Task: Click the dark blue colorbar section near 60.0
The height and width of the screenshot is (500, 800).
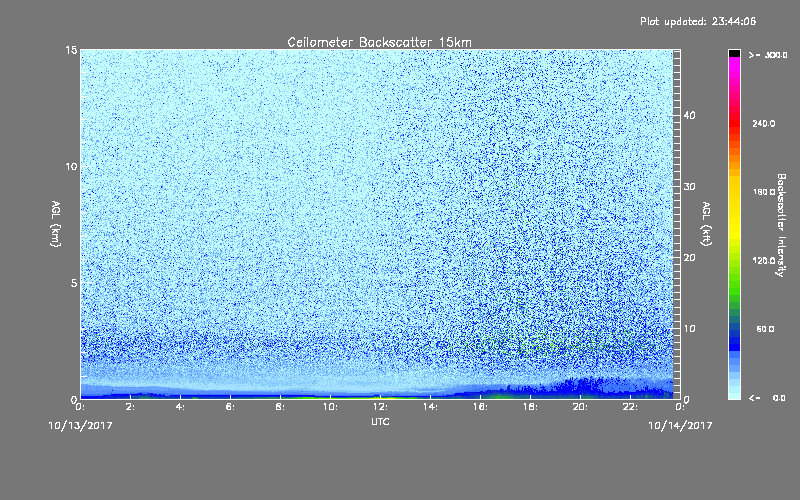Action: point(734,337)
